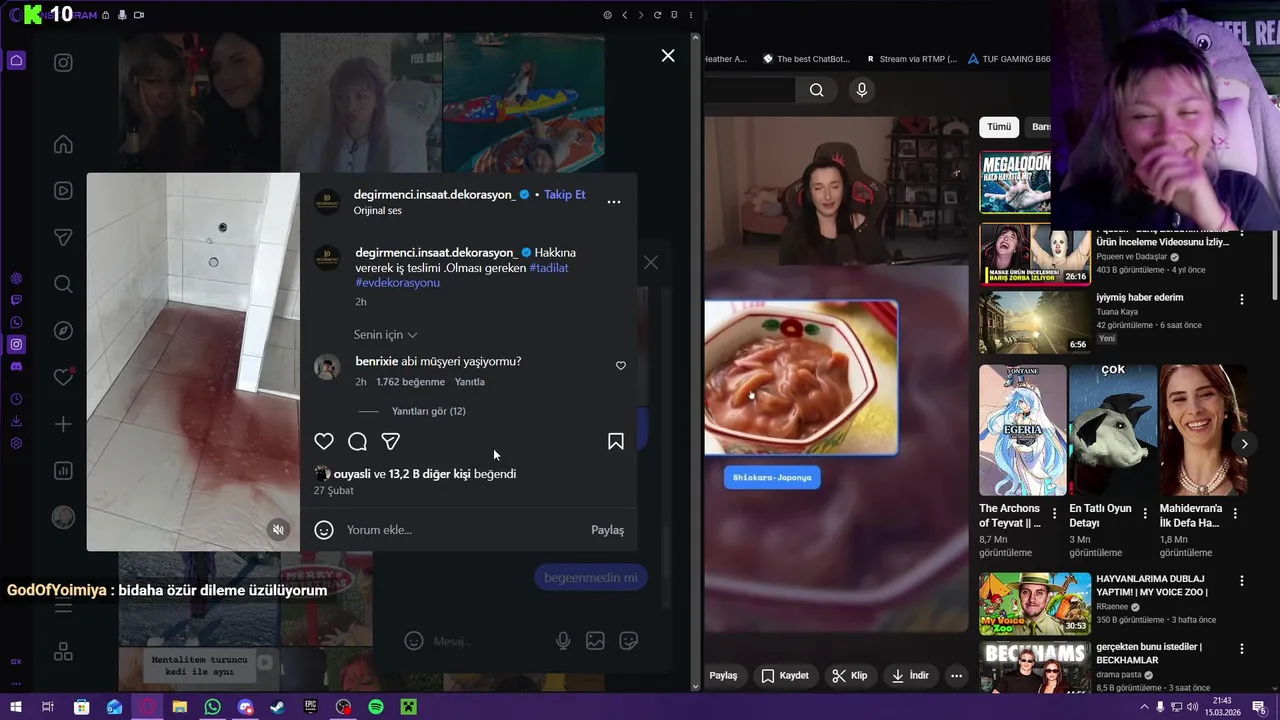Save the YouTube video with Kaydet
The image size is (1280, 720).
(x=785, y=676)
